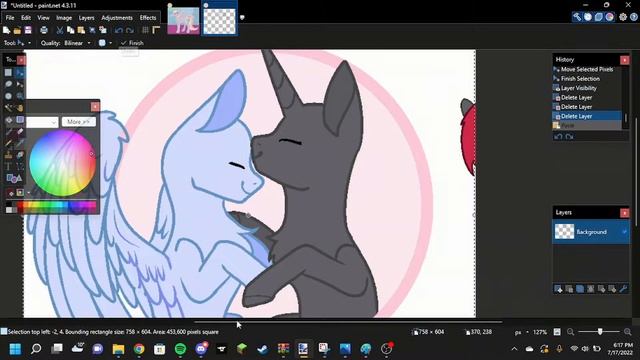Image resolution: width=640 pixels, height=360 pixels.
Task: Click the Copy icon in toolbar
Action: point(70,30)
